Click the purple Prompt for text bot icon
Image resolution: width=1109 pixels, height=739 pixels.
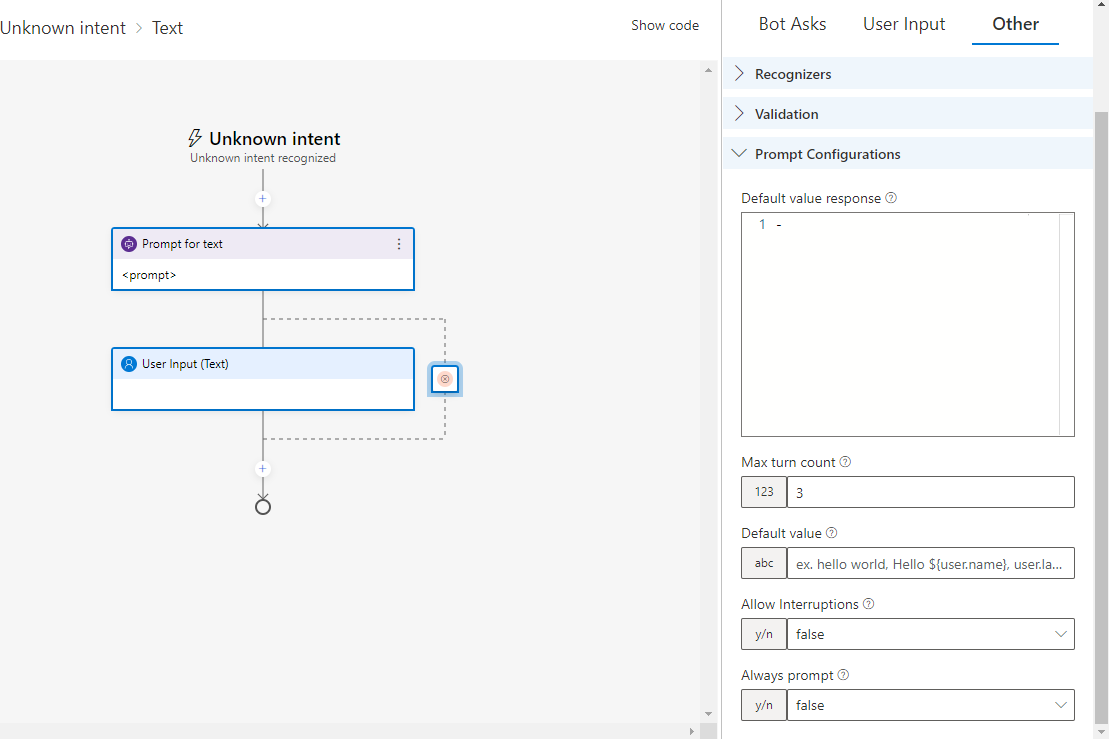(x=129, y=244)
